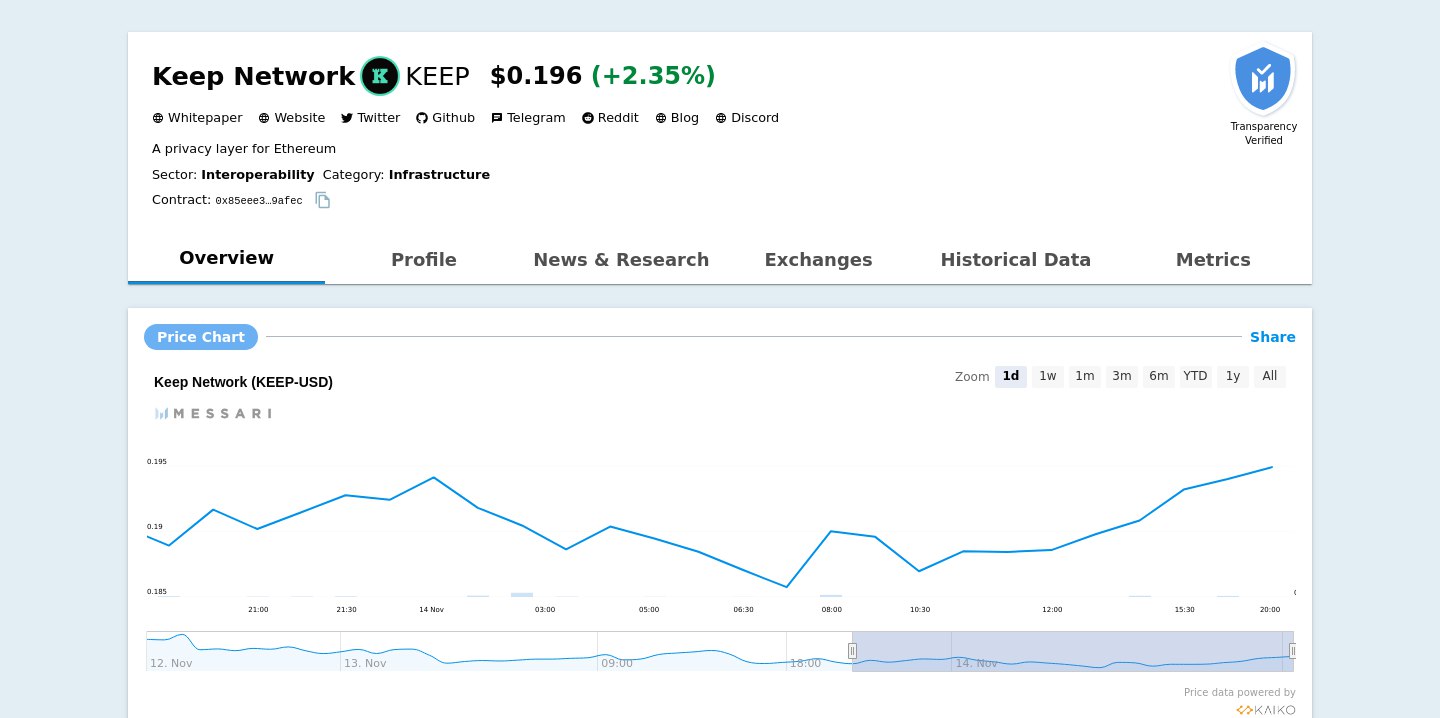Click the Share link for the price chart
This screenshot has height=718, width=1440.
pyautogui.click(x=1273, y=337)
